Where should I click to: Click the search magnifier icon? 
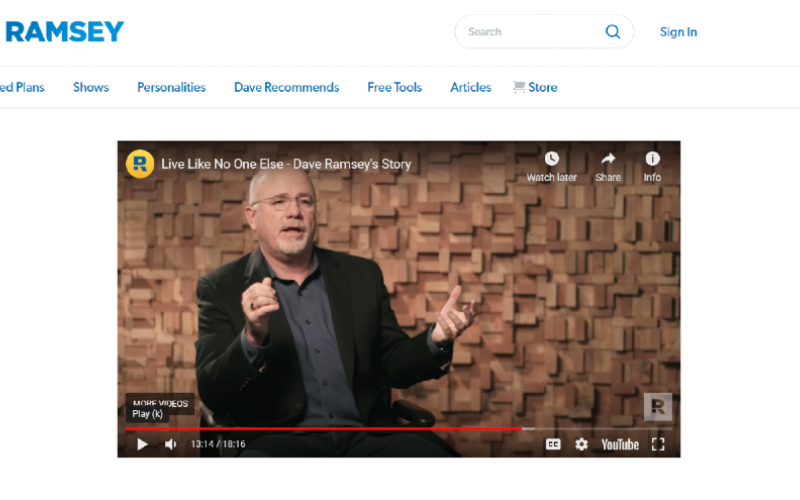click(x=612, y=32)
